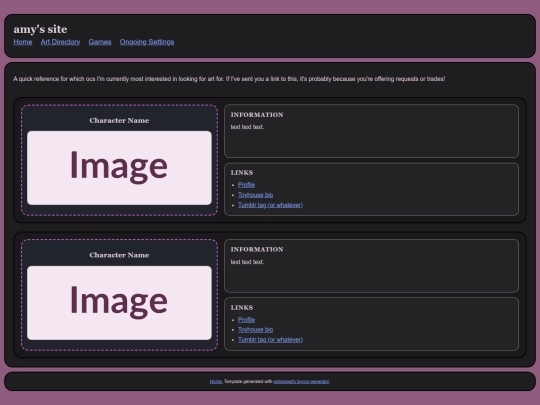The image size is (540, 405).
Task: Click the second character's placeholder image
Action: (x=119, y=303)
